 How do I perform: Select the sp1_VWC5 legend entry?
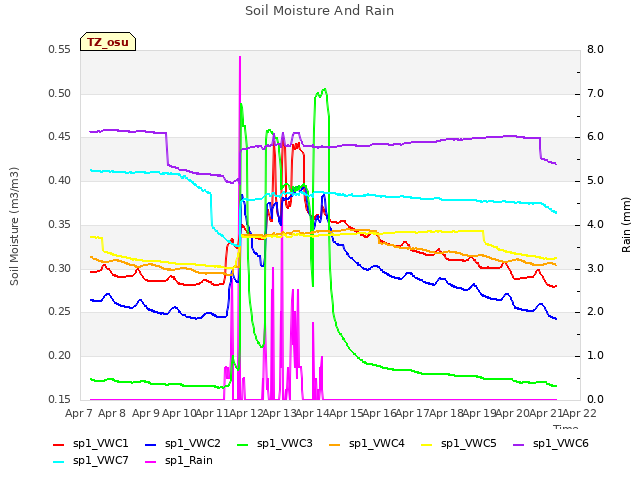[x=459, y=444]
